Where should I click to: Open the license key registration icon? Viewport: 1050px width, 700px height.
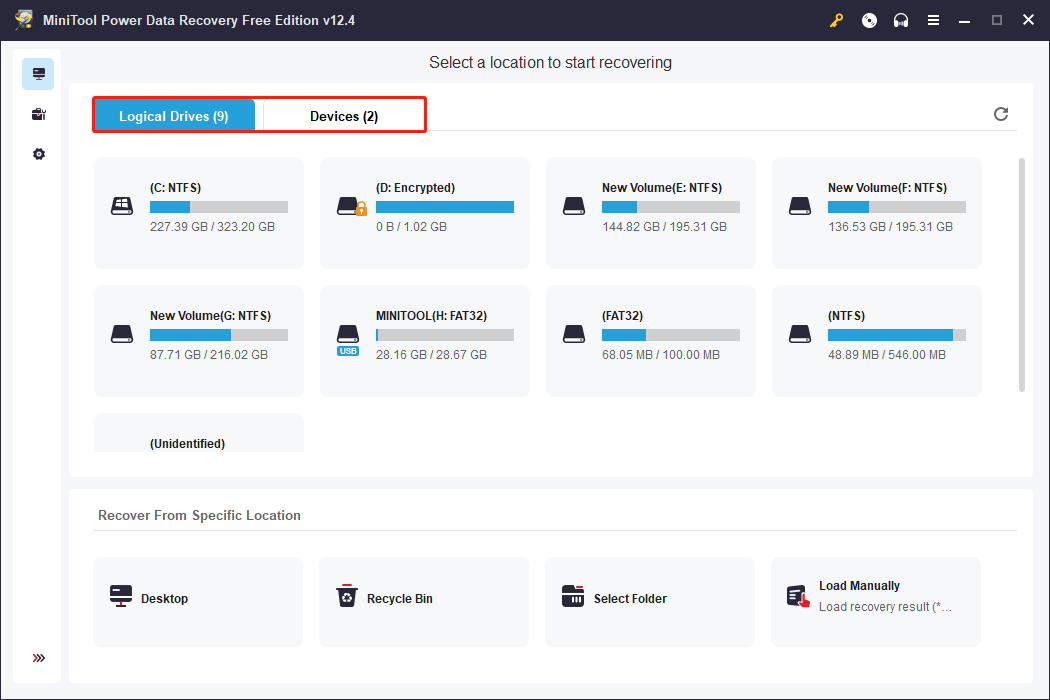836,20
